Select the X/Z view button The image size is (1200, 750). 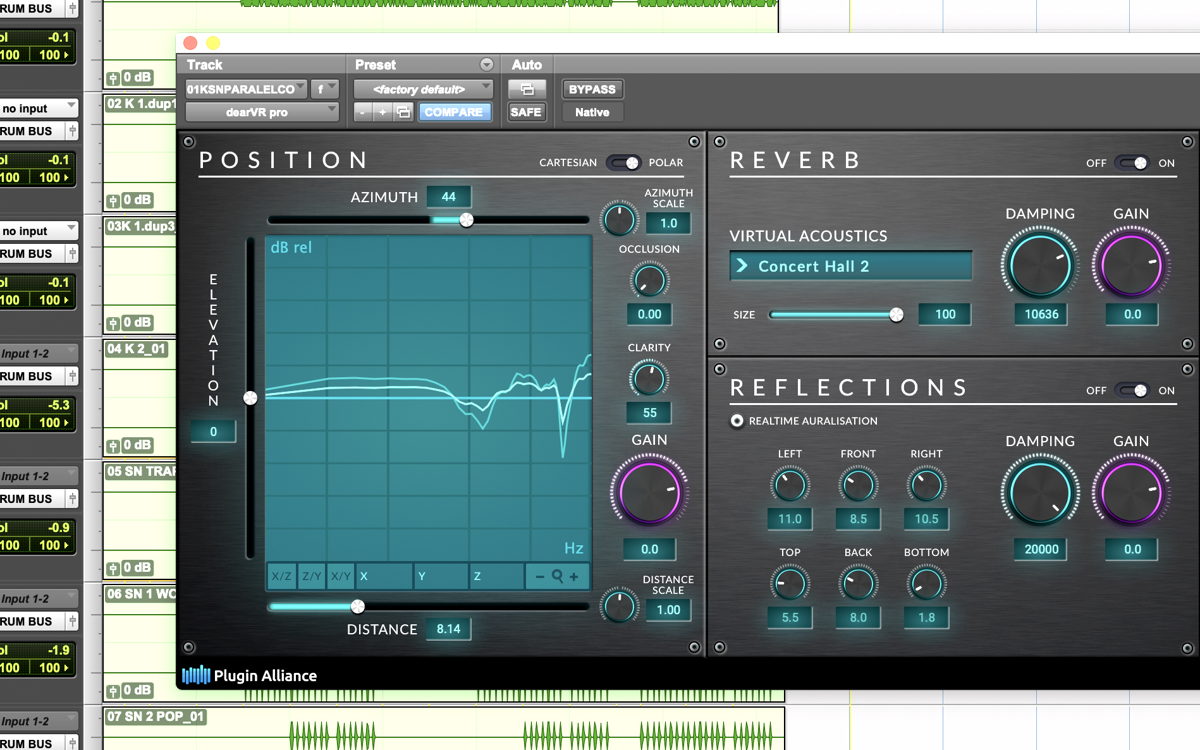point(282,576)
